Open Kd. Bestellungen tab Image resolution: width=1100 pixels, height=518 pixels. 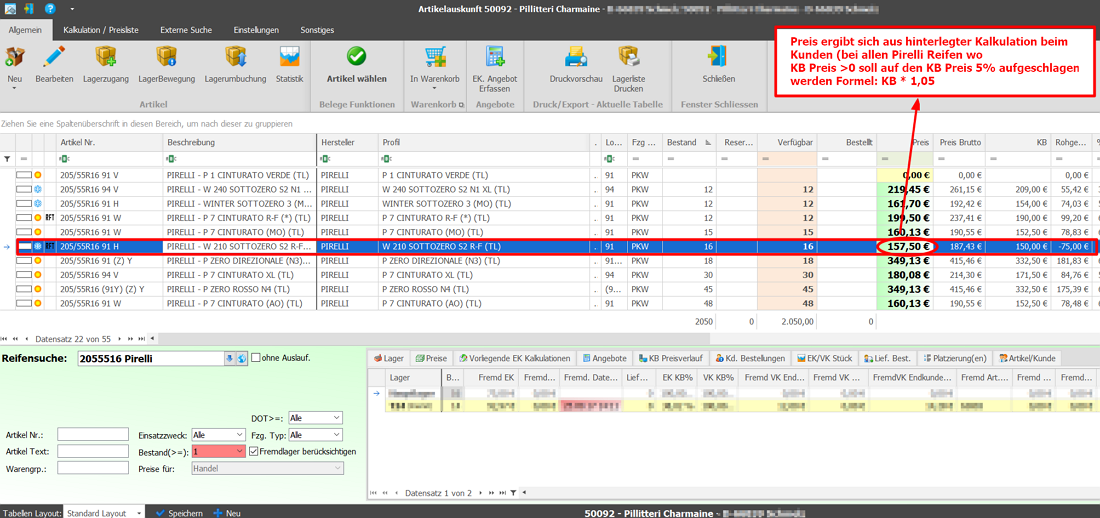click(750, 358)
